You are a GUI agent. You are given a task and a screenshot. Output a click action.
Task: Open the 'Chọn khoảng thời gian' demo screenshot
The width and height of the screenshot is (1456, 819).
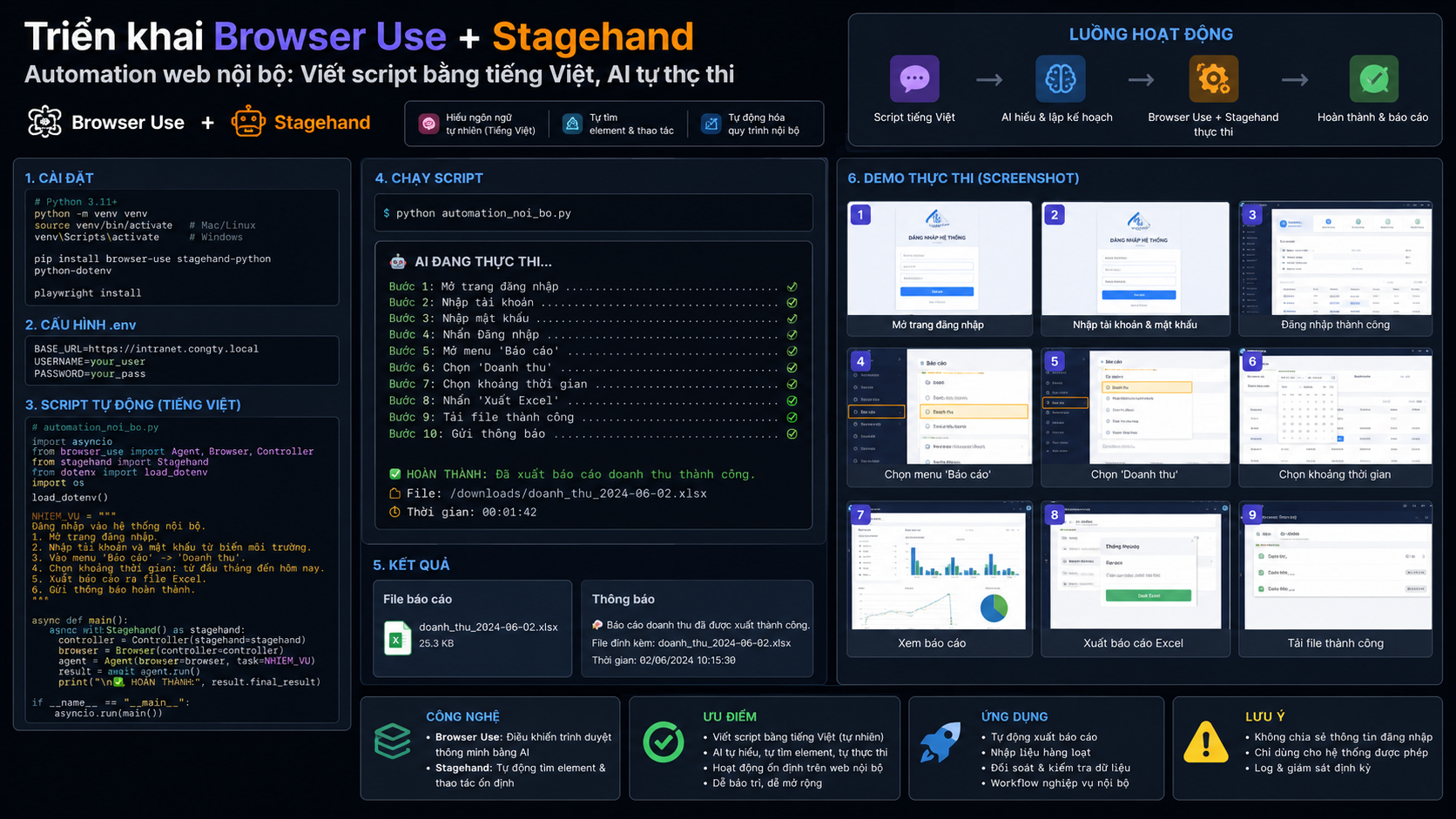click(1336, 406)
